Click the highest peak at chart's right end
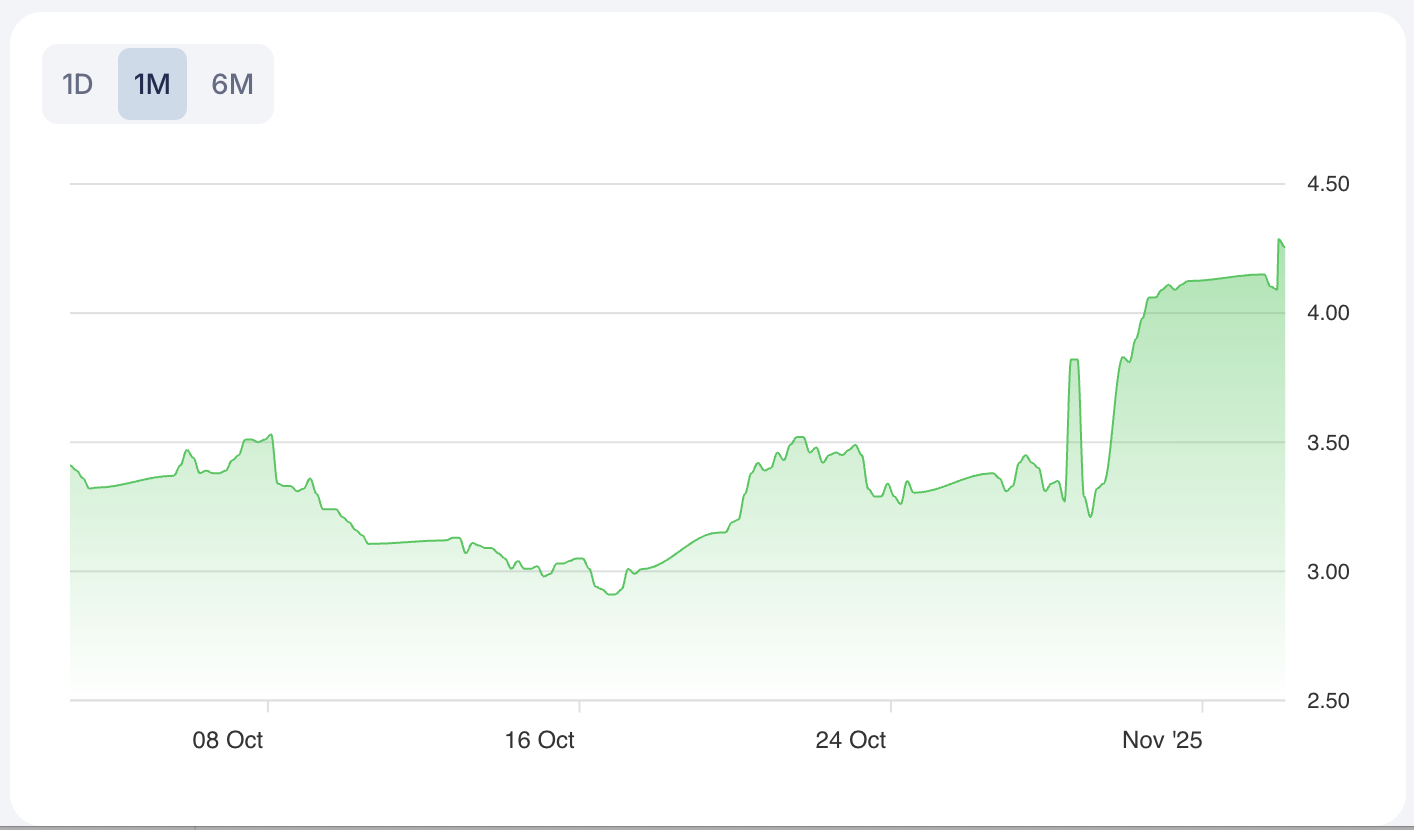This screenshot has width=1414, height=830. pos(1279,240)
